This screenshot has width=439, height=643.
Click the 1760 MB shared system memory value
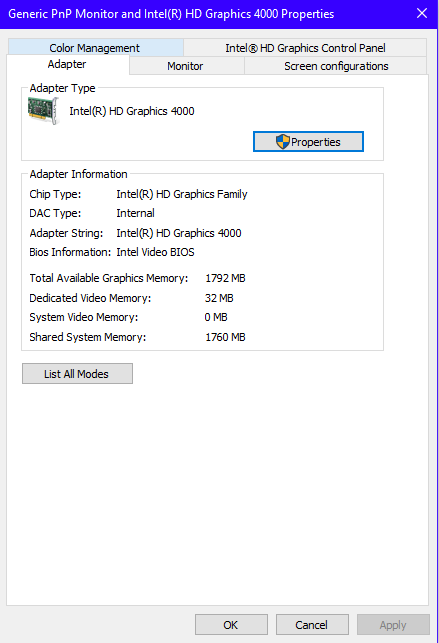(x=225, y=337)
